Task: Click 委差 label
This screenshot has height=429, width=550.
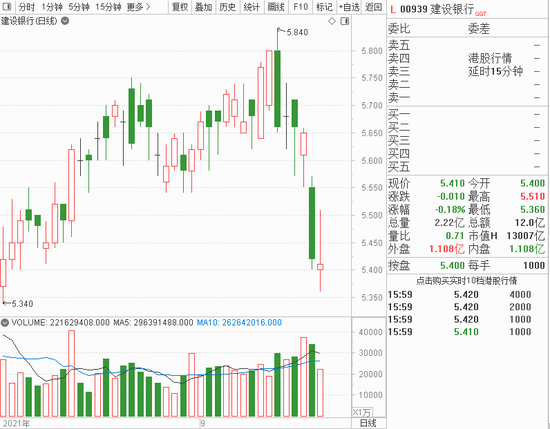Action: 479,29
